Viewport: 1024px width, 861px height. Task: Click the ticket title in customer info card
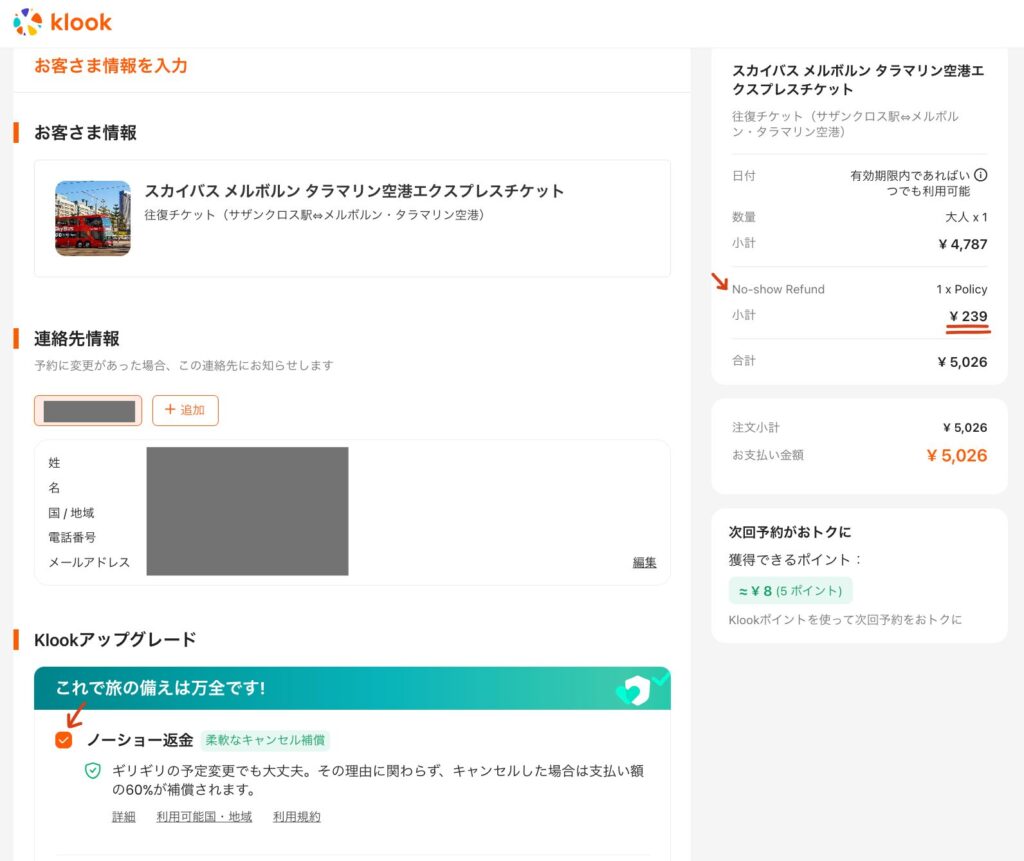(x=354, y=191)
